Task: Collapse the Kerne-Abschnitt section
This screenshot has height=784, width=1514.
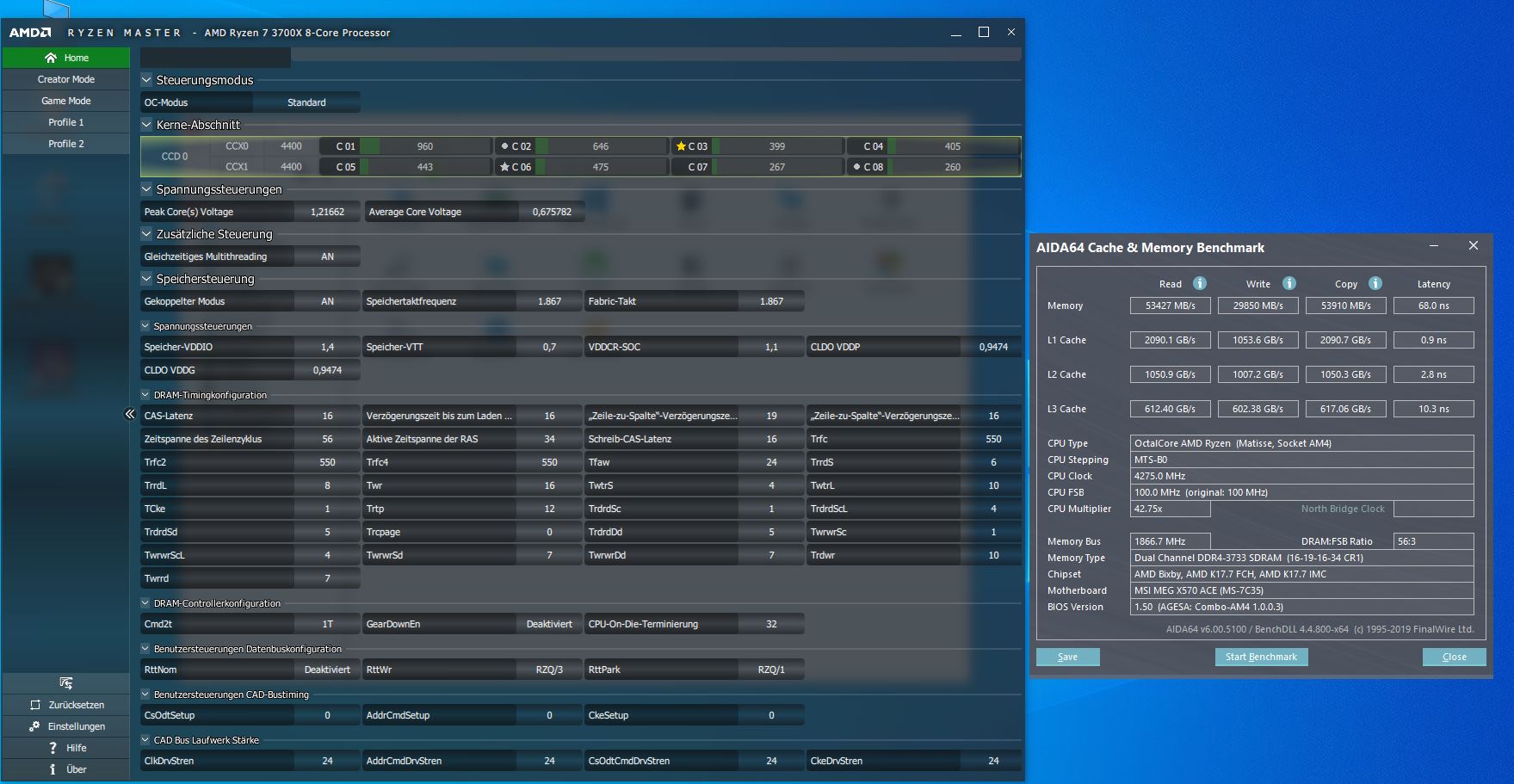Action: pyautogui.click(x=146, y=125)
